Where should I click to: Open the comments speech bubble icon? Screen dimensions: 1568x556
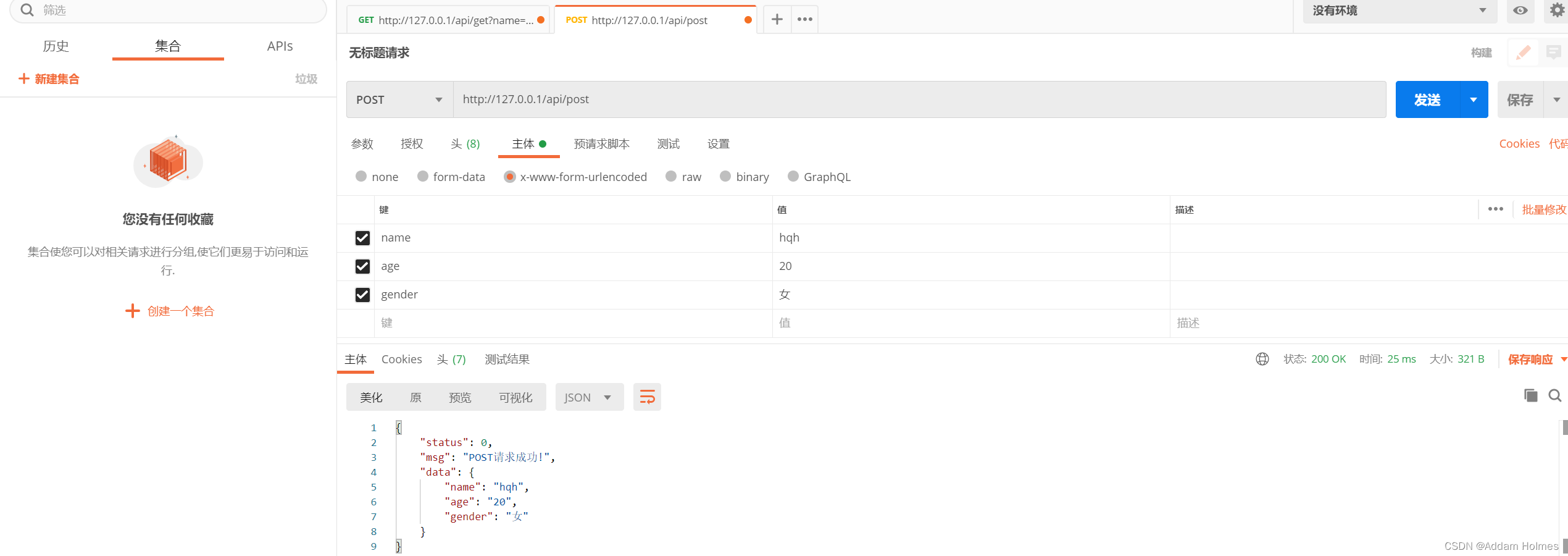(1554, 53)
